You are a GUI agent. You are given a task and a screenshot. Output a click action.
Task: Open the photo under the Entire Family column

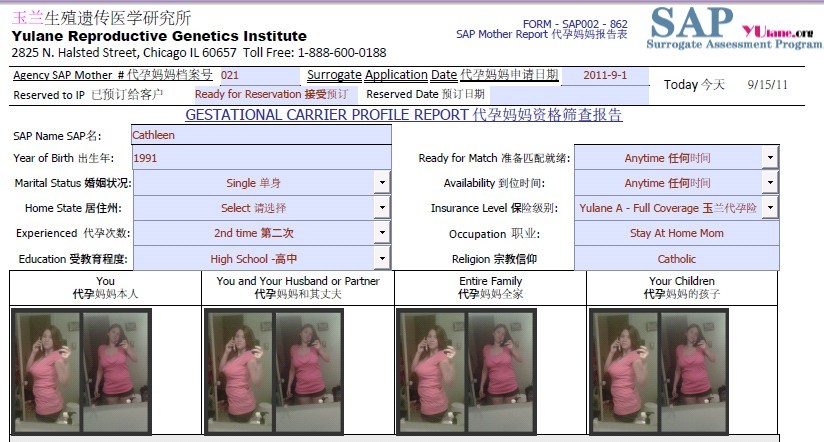pos(466,372)
